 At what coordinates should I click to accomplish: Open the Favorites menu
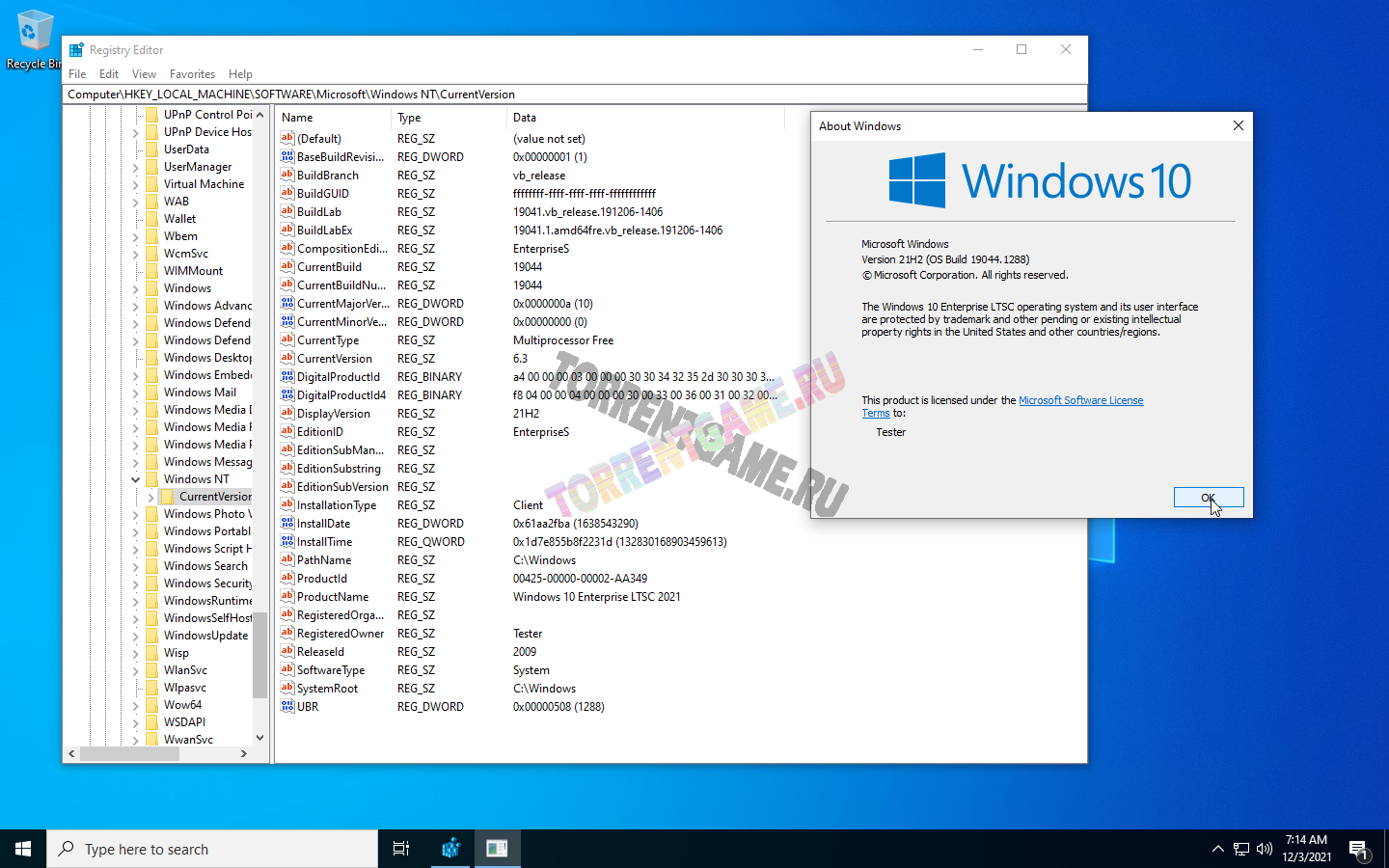tap(192, 74)
